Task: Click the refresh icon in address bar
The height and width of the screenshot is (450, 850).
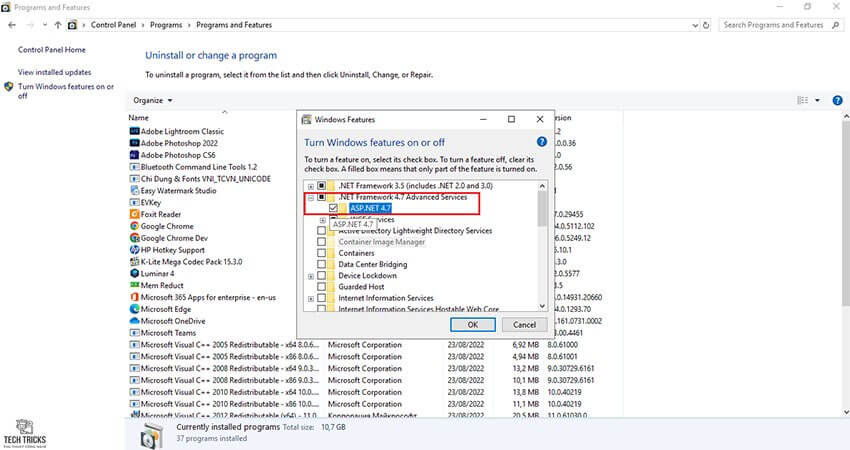Action: coord(706,25)
